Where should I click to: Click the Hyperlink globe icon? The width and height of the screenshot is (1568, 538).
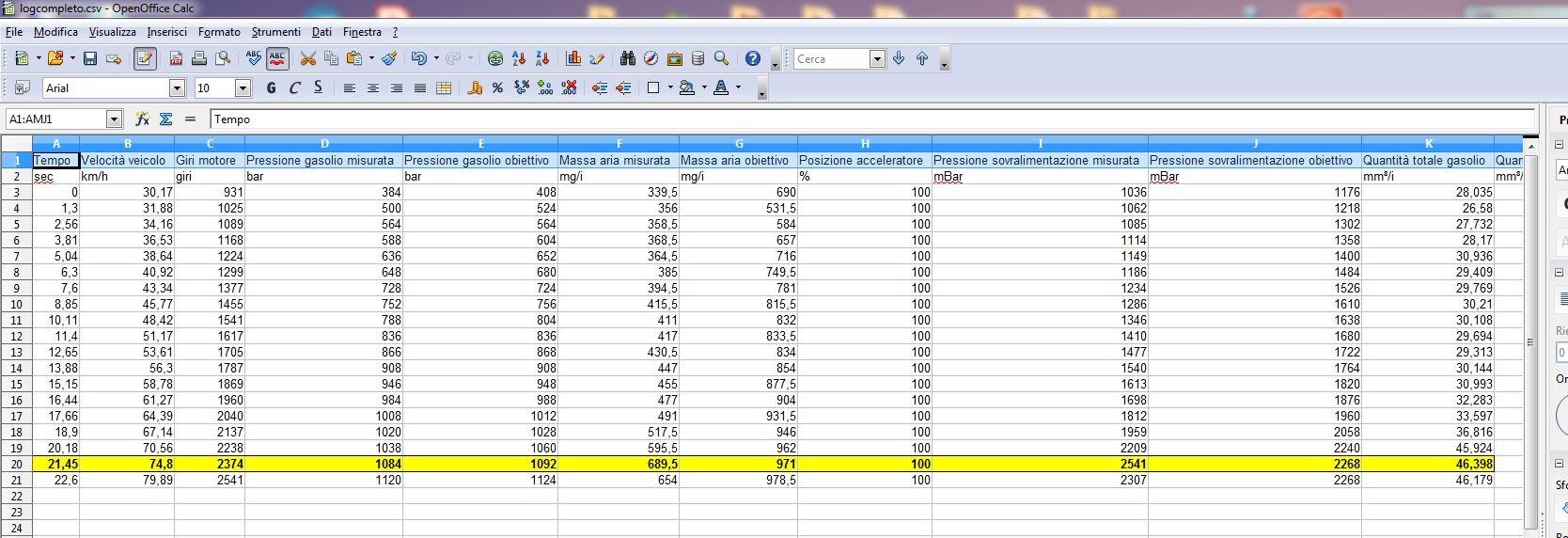(x=495, y=58)
